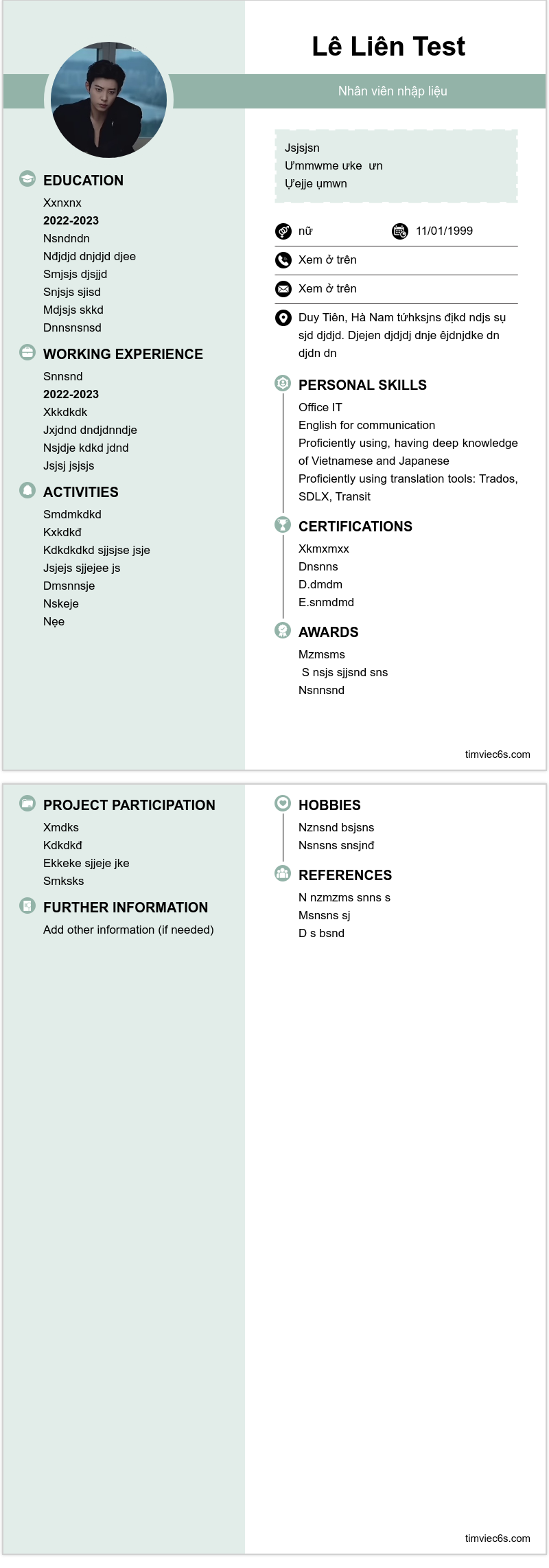549x1568 pixels.
Task: Click the phone contact icon
Action: (283, 260)
